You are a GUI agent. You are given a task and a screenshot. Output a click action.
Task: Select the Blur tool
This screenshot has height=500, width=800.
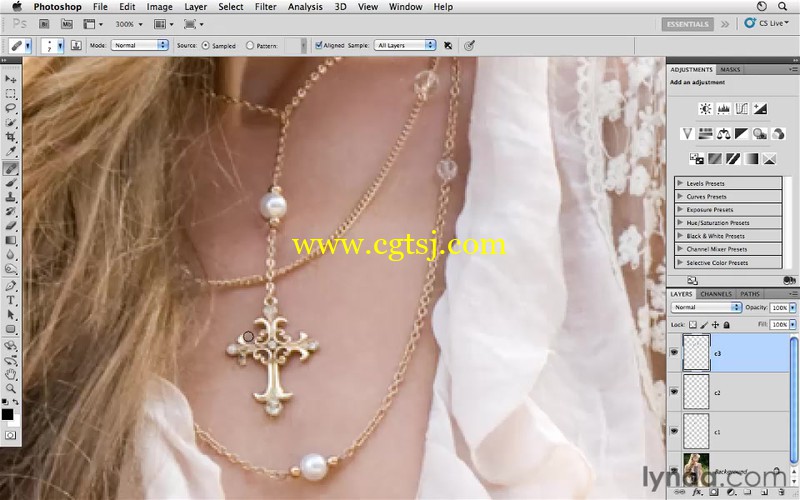[x=11, y=255]
